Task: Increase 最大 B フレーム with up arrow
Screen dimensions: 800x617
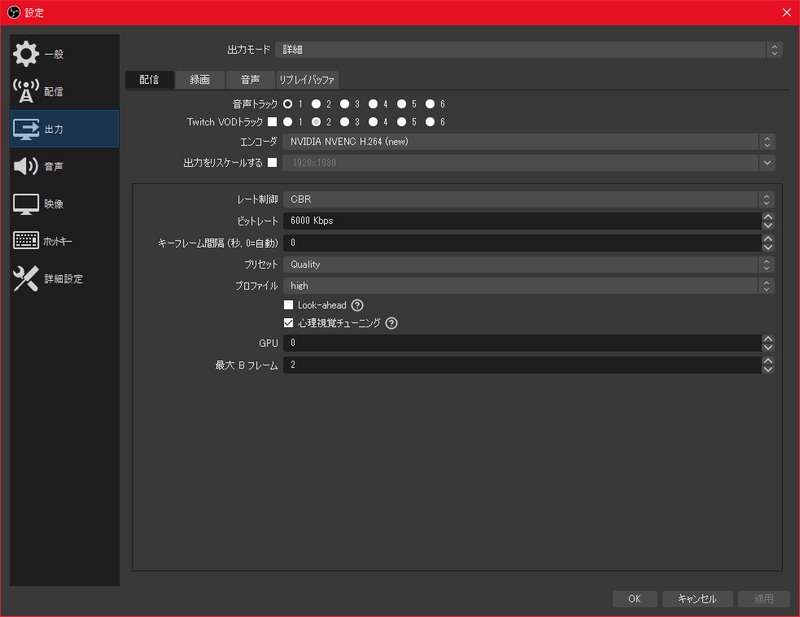Action: coord(768,361)
